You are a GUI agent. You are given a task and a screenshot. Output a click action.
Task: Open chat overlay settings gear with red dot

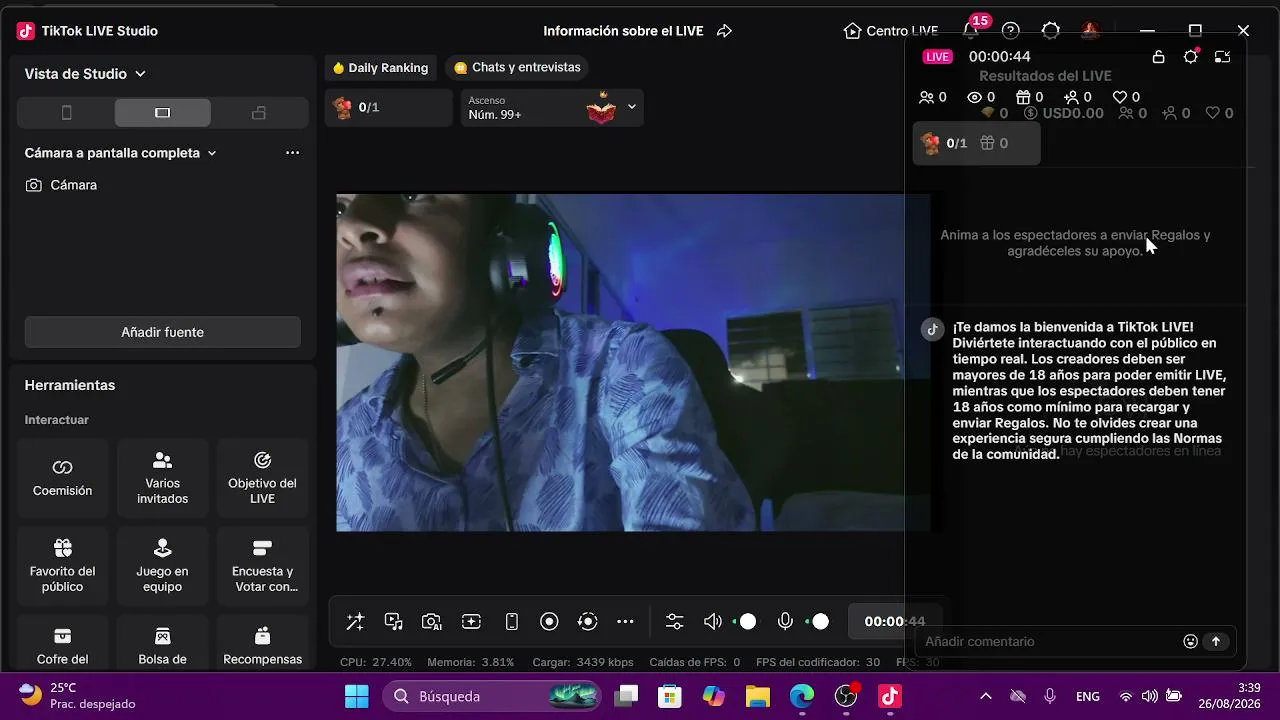(x=1190, y=57)
